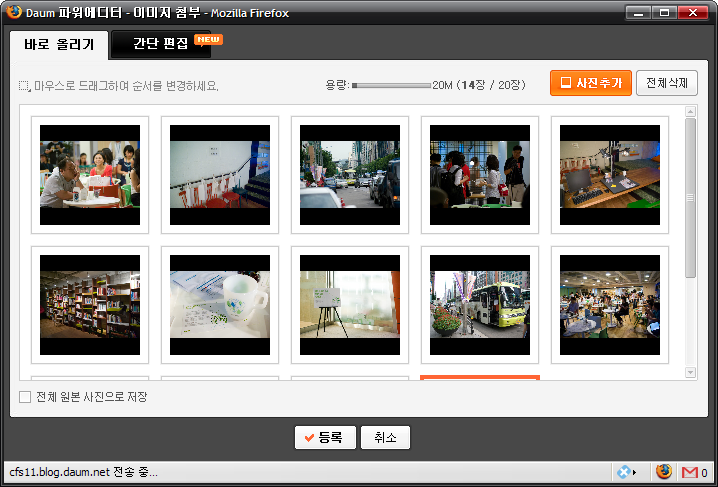
Task: Click the status text cfs11.blog.daum.net 전송 중
Action: (83, 472)
